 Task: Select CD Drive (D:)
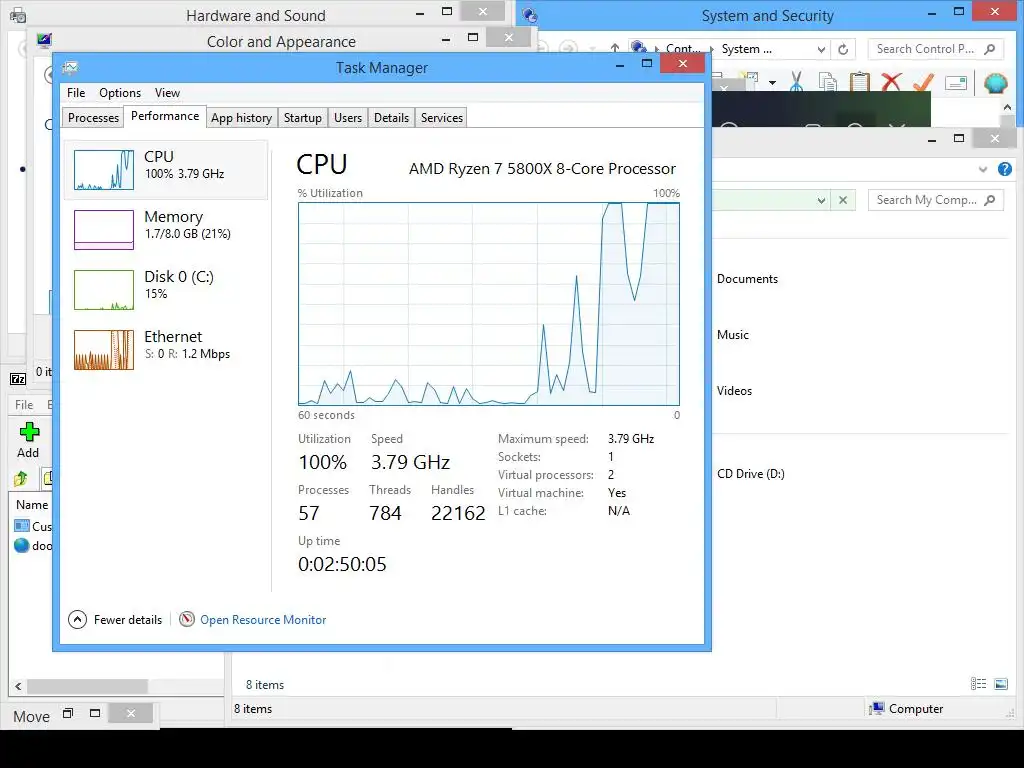click(750, 474)
